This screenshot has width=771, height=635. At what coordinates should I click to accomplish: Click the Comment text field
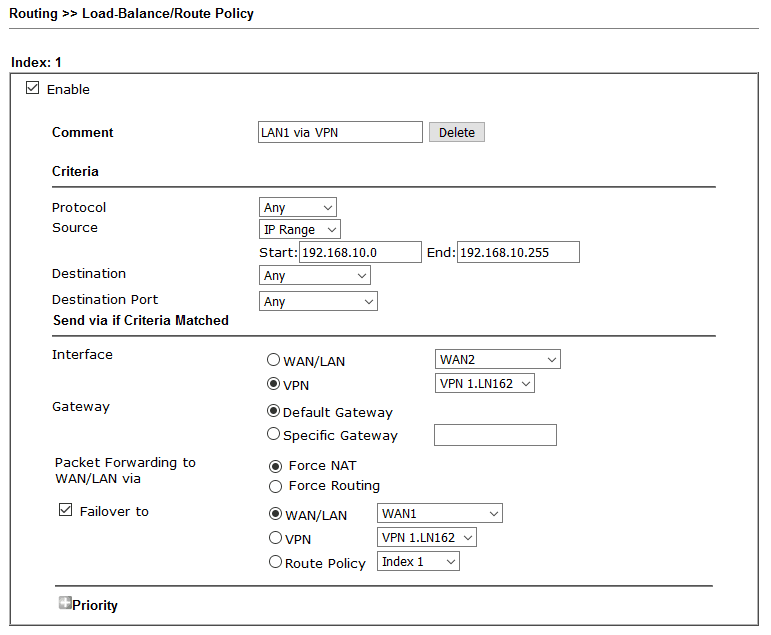tap(340, 132)
